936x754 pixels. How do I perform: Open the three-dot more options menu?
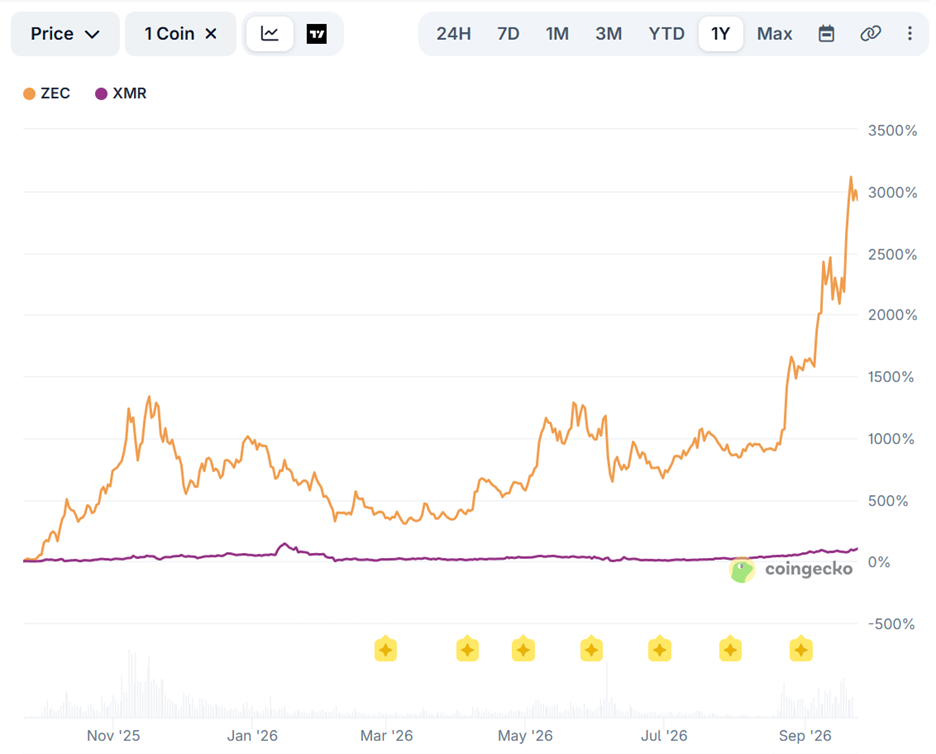click(x=910, y=33)
